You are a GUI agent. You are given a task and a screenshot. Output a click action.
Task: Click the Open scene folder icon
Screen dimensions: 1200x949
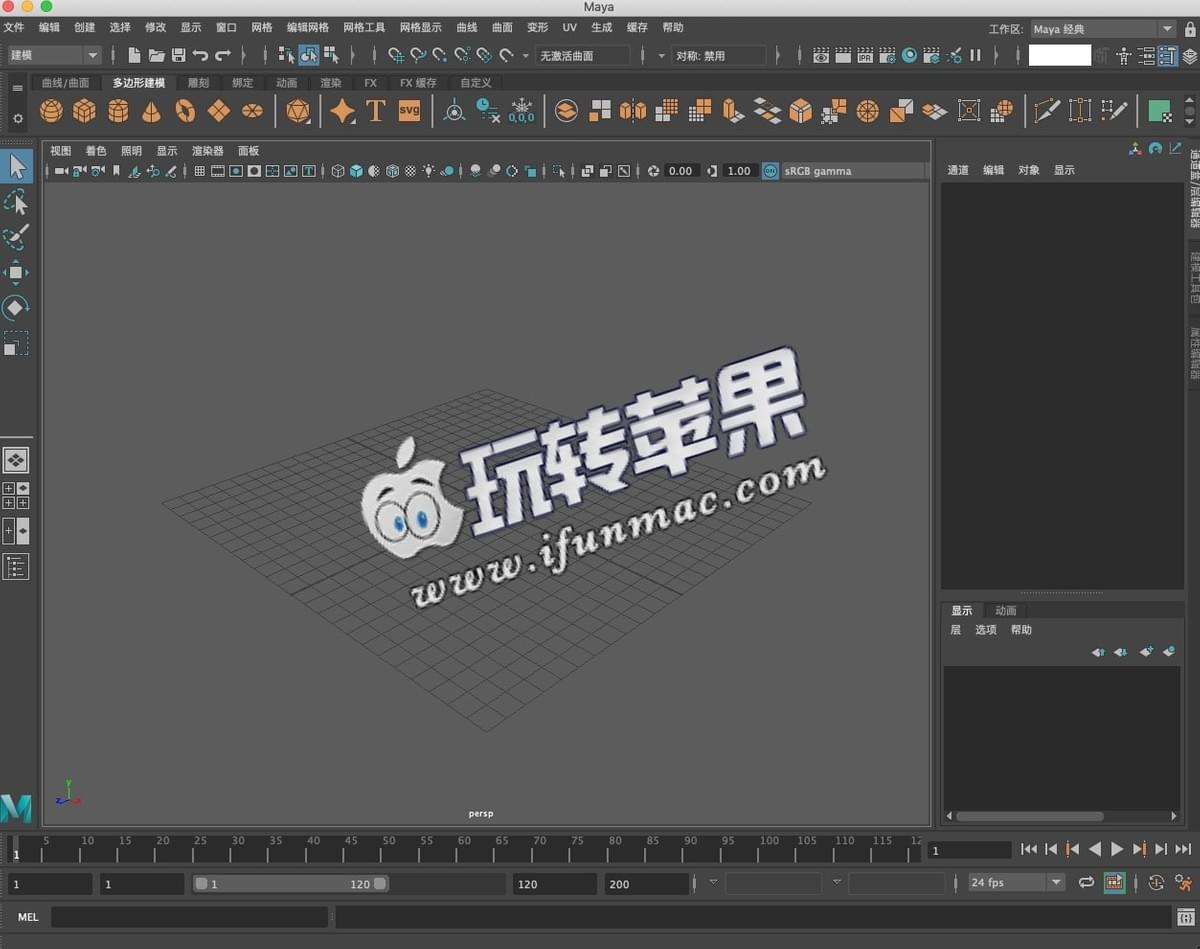tap(157, 56)
